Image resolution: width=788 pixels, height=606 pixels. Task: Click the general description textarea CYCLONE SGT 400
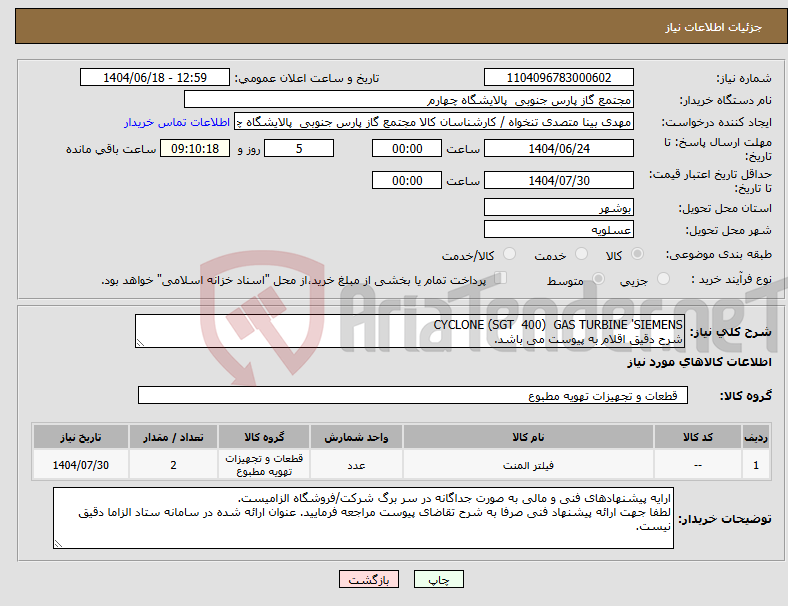coord(410,331)
